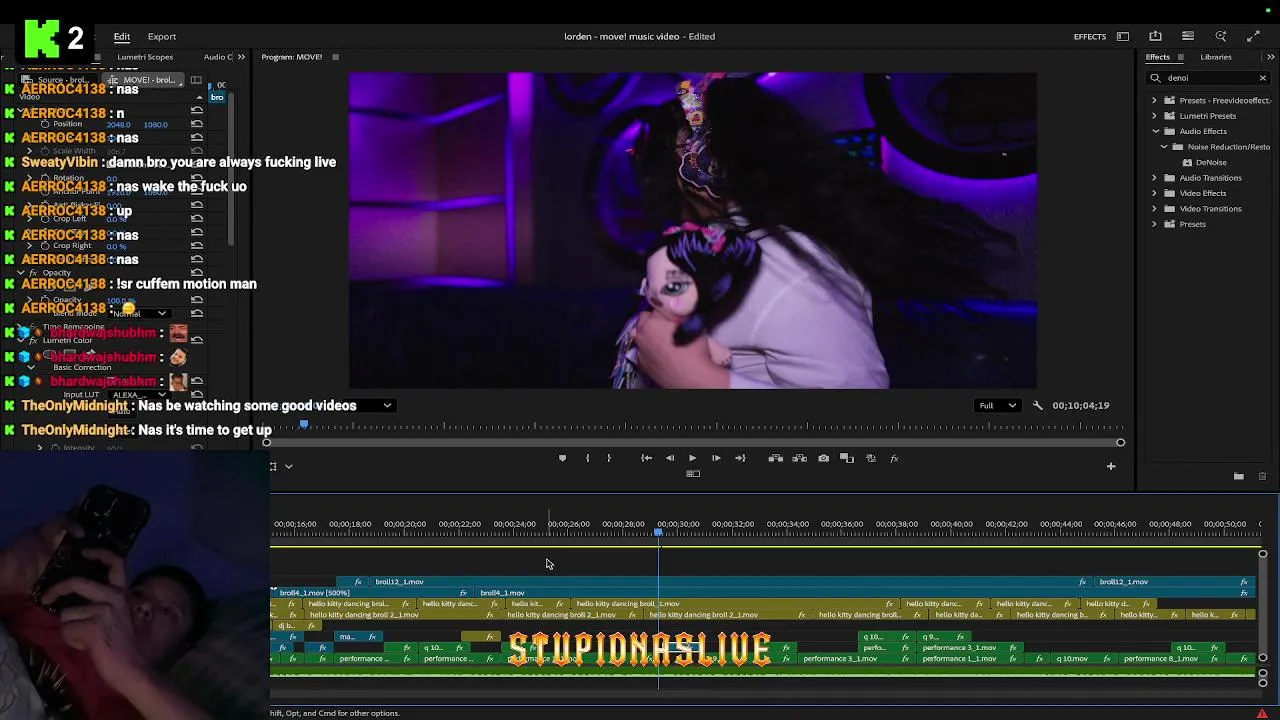Click the Extract button
The width and height of the screenshot is (1280, 720).
click(799, 458)
